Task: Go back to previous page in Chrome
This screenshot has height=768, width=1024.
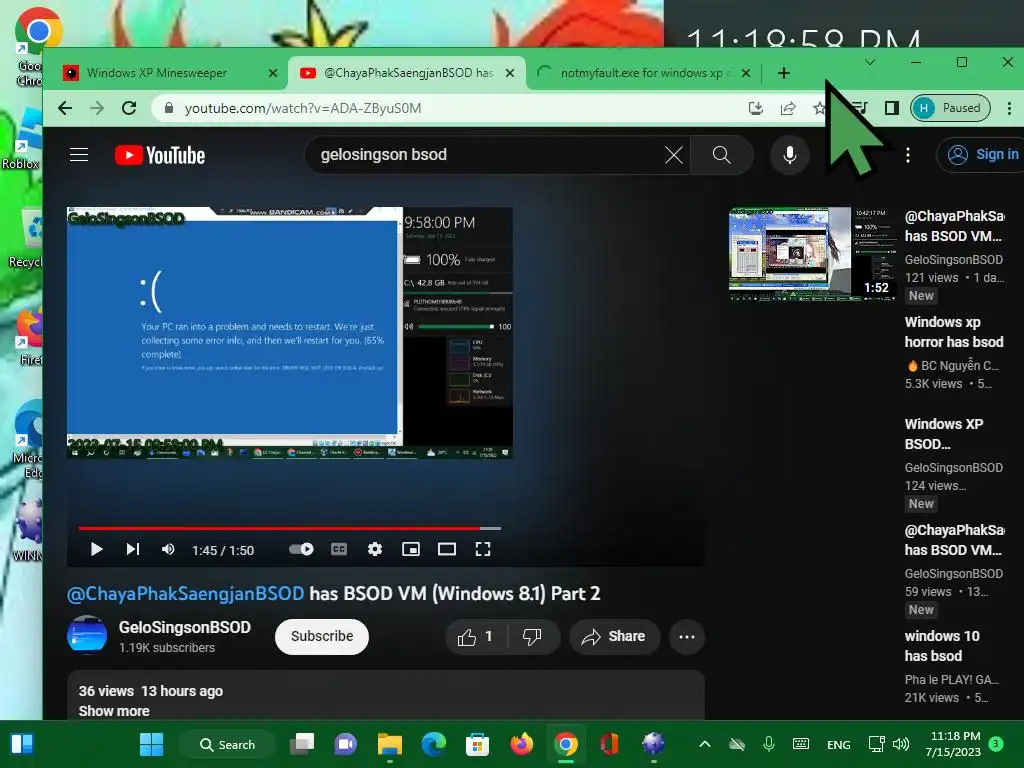Action: pyautogui.click(x=65, y=108)
